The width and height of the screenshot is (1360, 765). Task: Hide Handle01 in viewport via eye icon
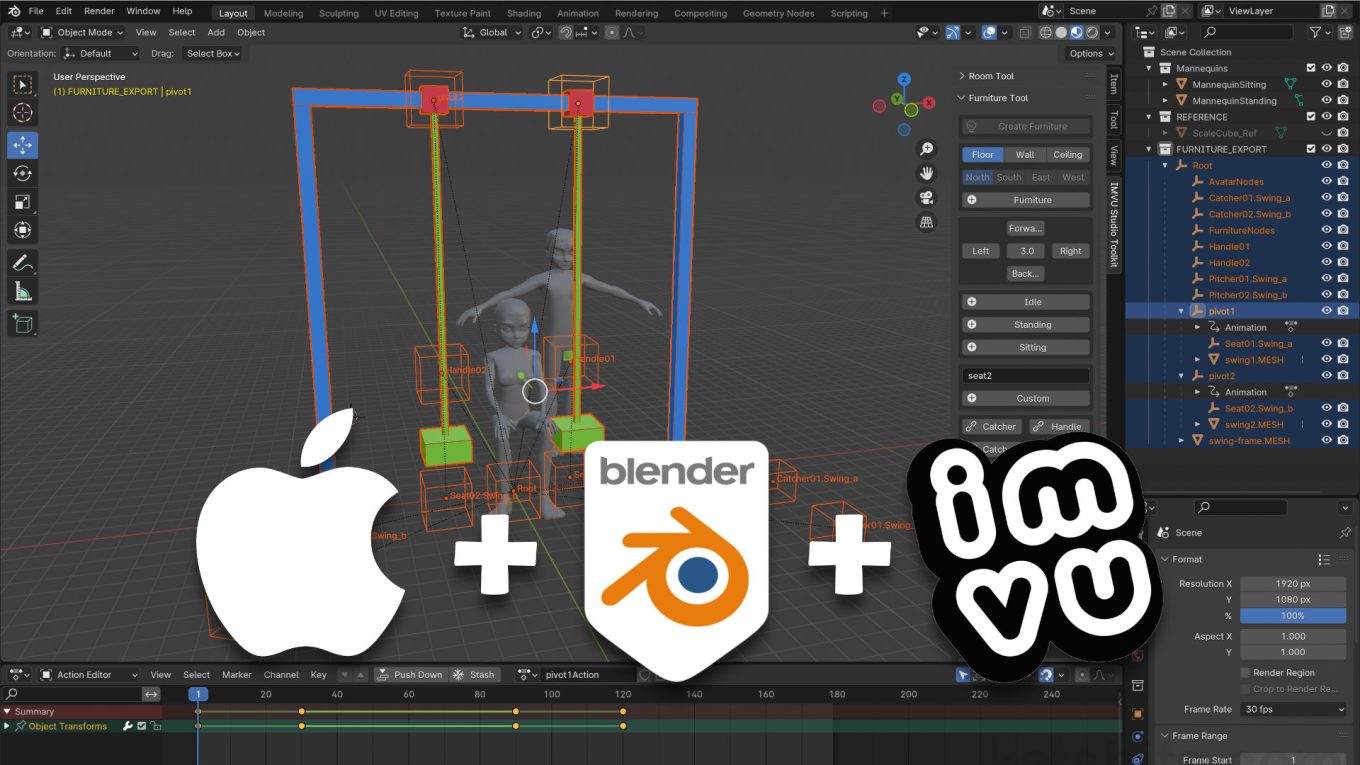click(x=1328, y=246)
